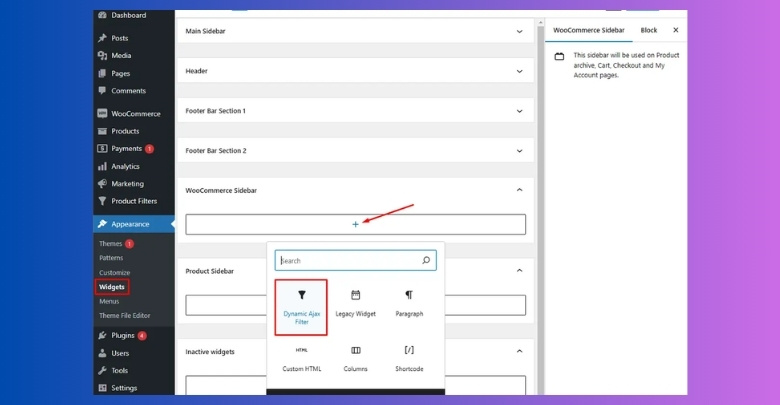This screenshot has height=405, width=780.
Task: Click the WooCommerce logo icon
Action: 102,113
